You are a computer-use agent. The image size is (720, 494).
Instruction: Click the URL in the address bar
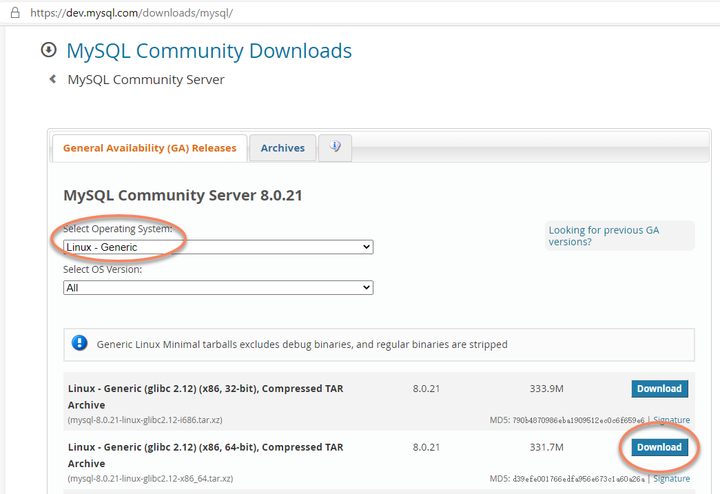pyautogui.click(x=131, y=13)
